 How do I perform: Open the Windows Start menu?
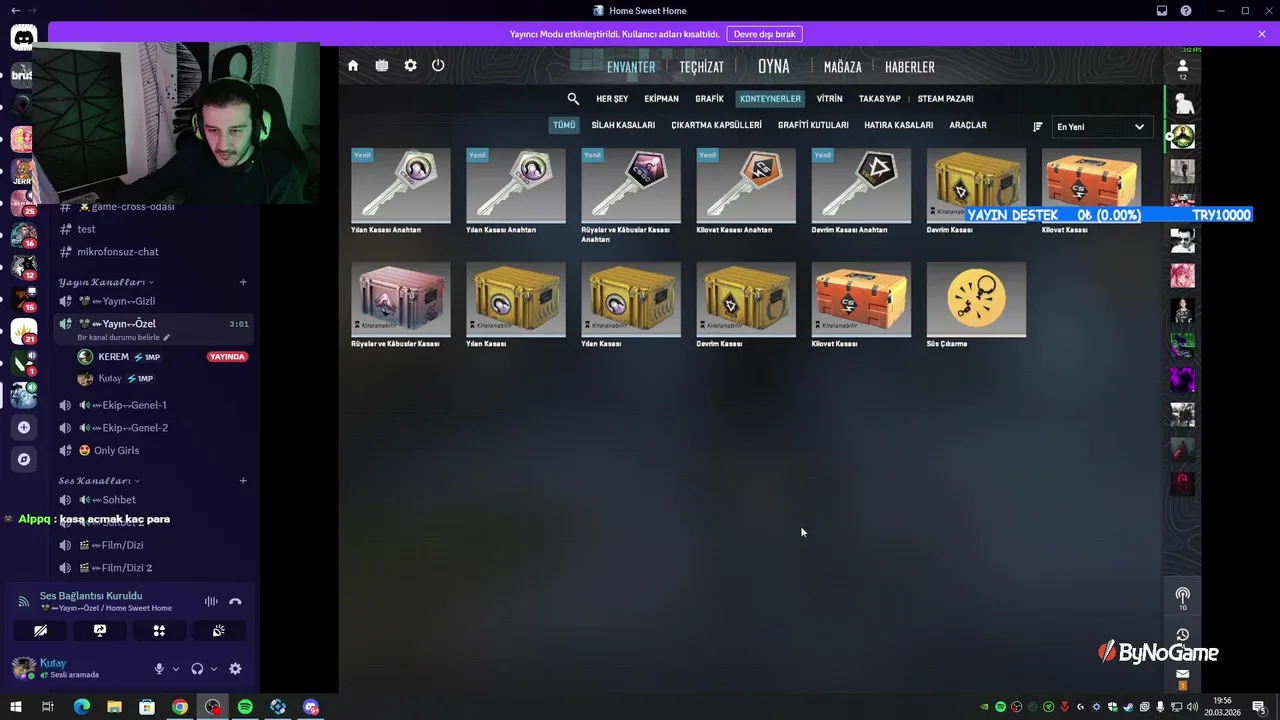pyautogui.click(x=15, y=707)
